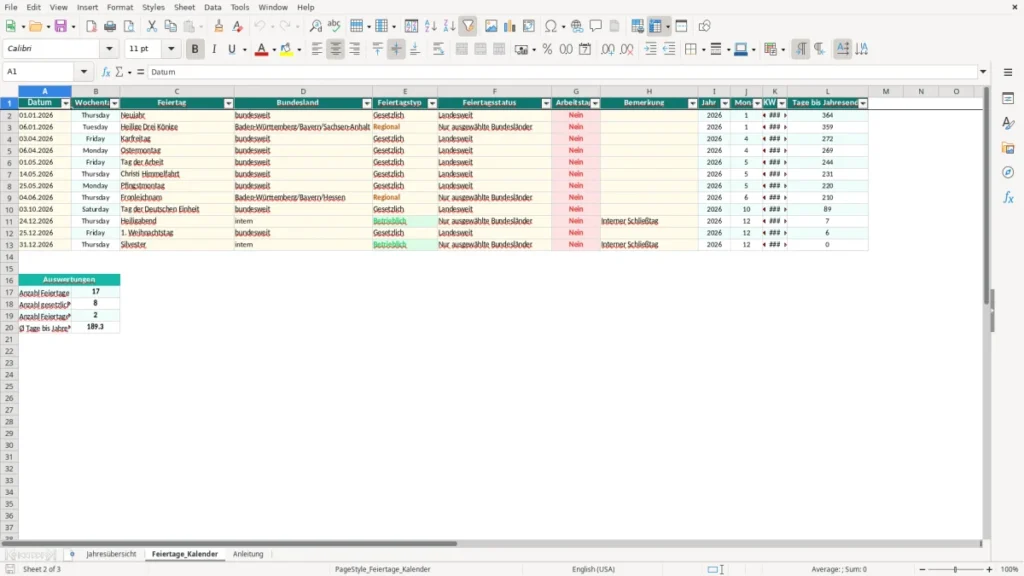Click Increase Indent icon
This screenshot has width=1024, height=576.
click(x=650, y=49)
